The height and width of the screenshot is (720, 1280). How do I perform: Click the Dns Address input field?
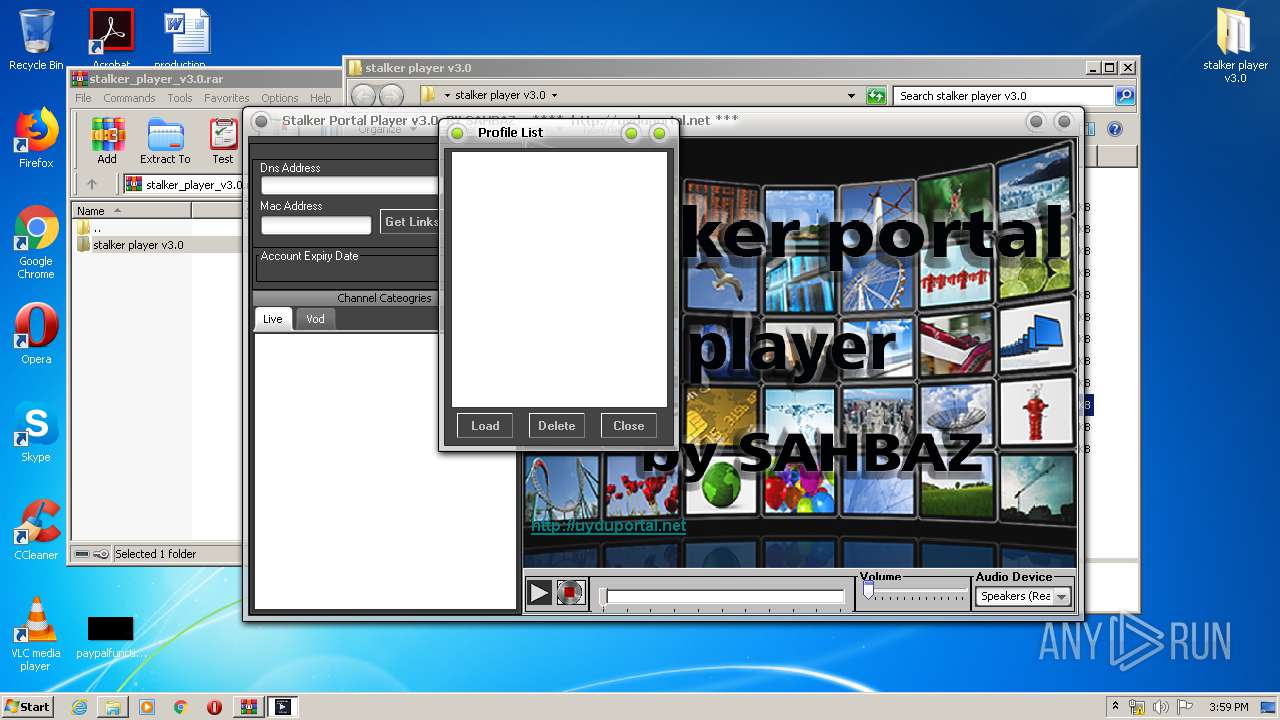pyautogui.click(x=349, y=186)
